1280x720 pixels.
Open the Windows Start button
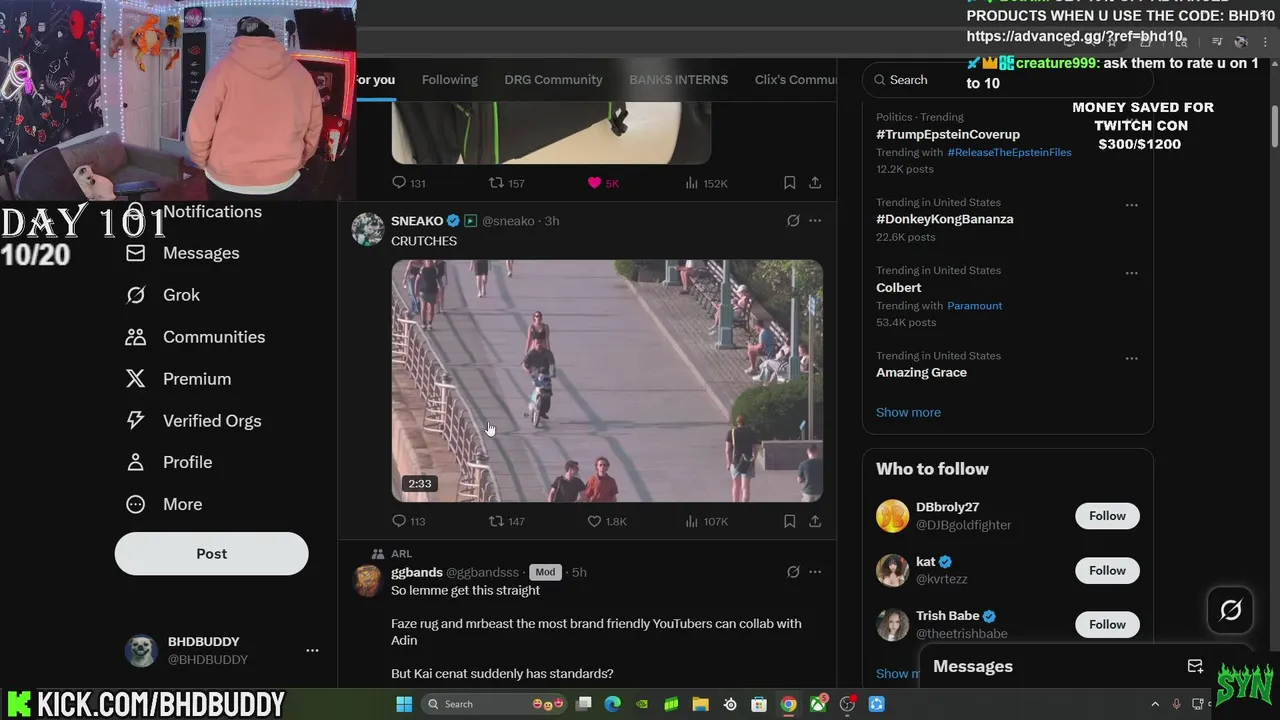pos(404,704)
